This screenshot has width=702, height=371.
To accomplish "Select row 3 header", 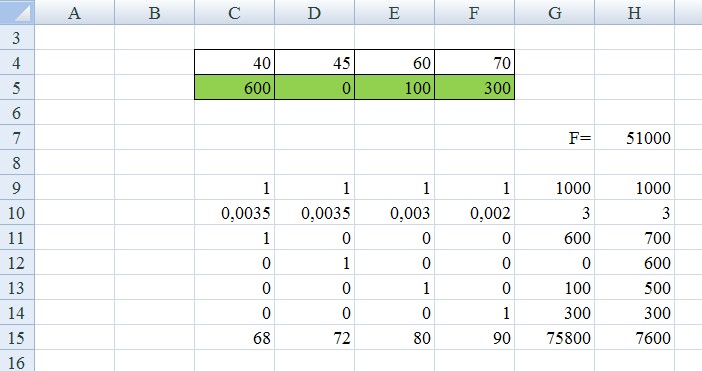I will click(17, 37).
